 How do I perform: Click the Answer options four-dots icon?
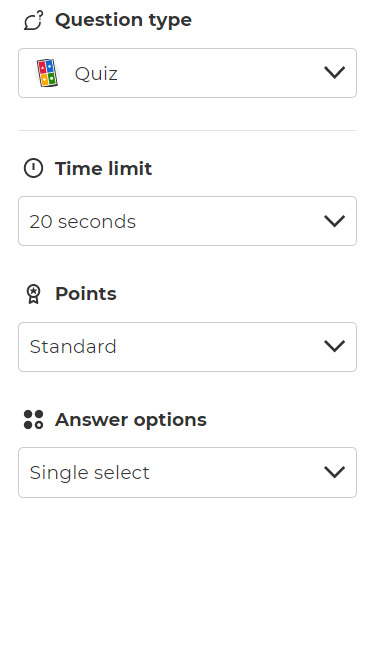(x=33, y=420)
